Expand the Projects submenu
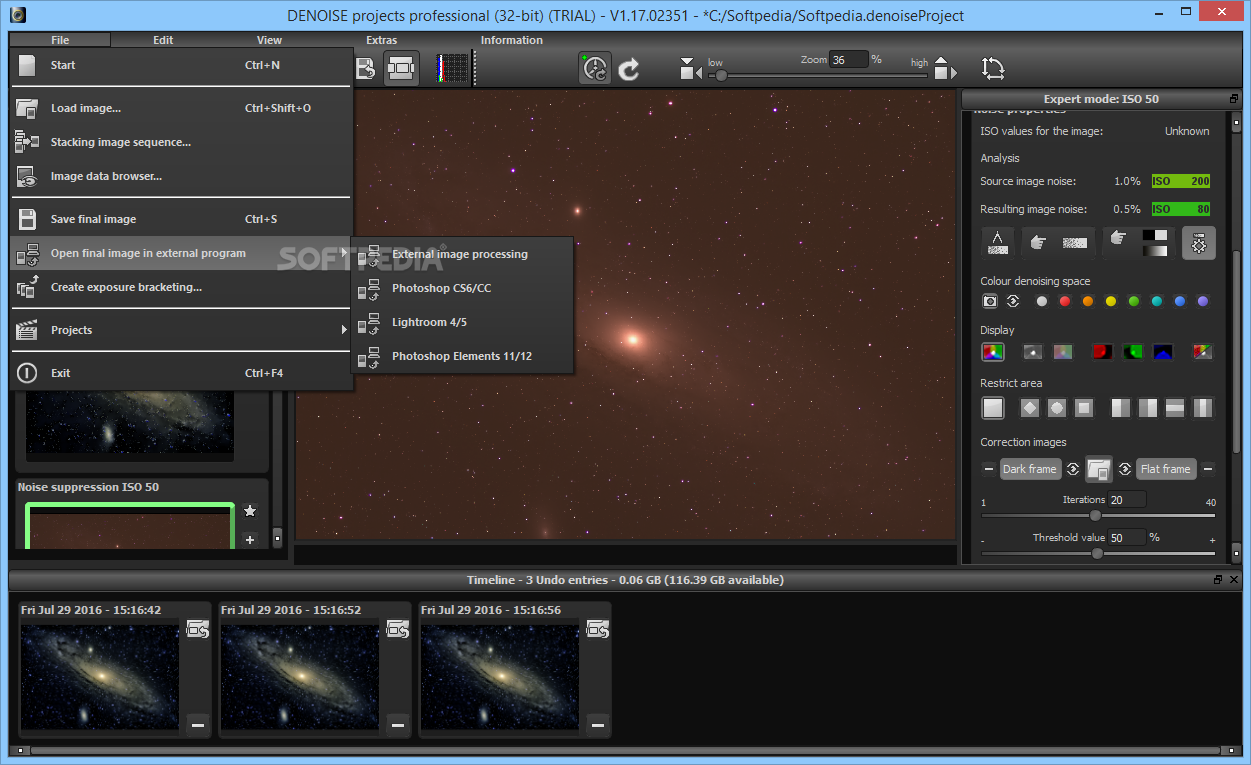Screen dimensions: 1251x765 point(181,330)
